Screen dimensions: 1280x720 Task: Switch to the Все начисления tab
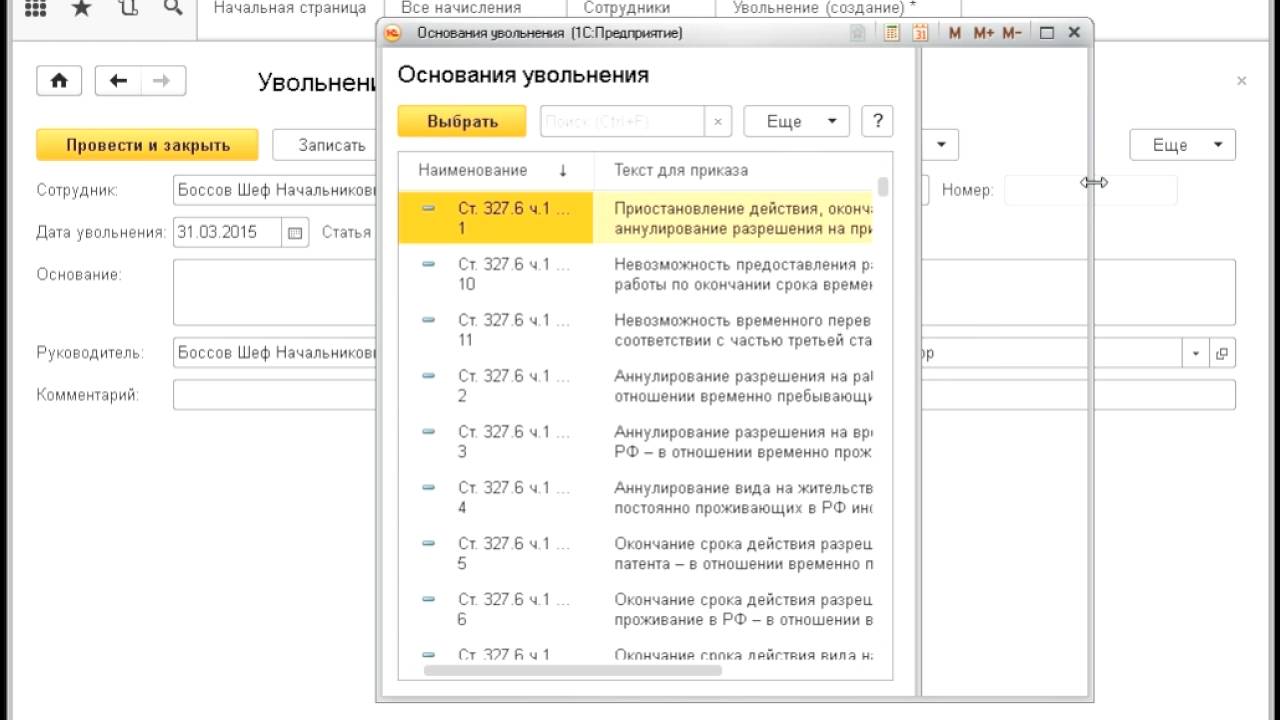[461, 8]
